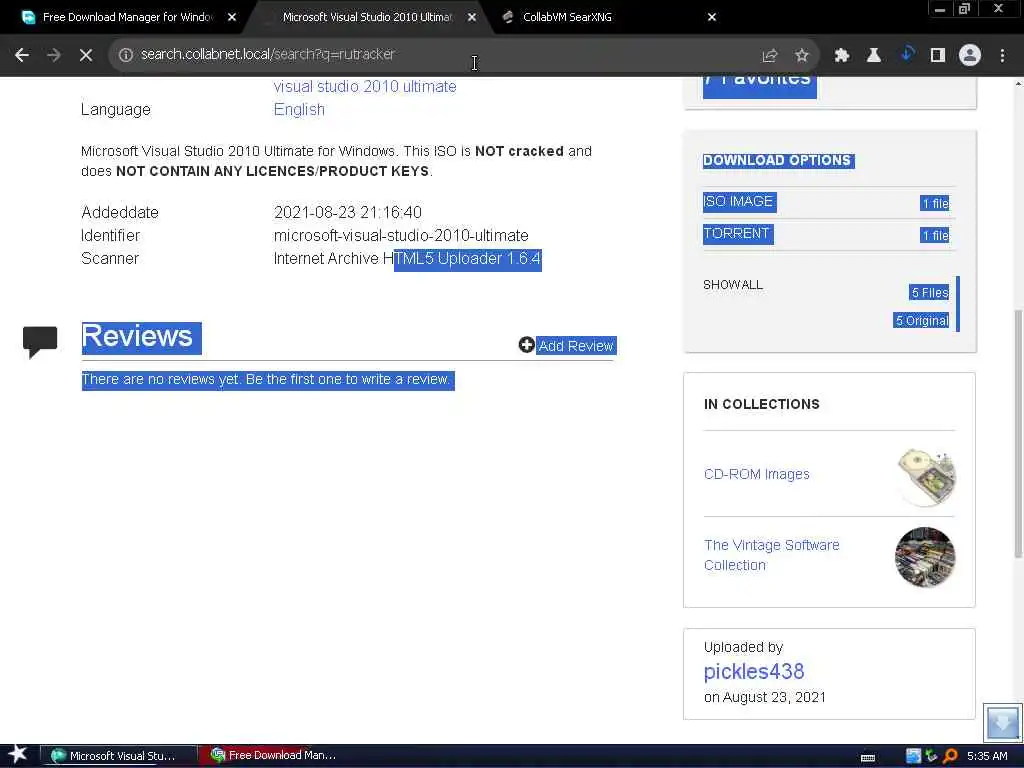The width and height of the screenshot is (1024, 768).
Task: Click the CD-ROM Images thumbnail
Action: click(x=925, y=477)
